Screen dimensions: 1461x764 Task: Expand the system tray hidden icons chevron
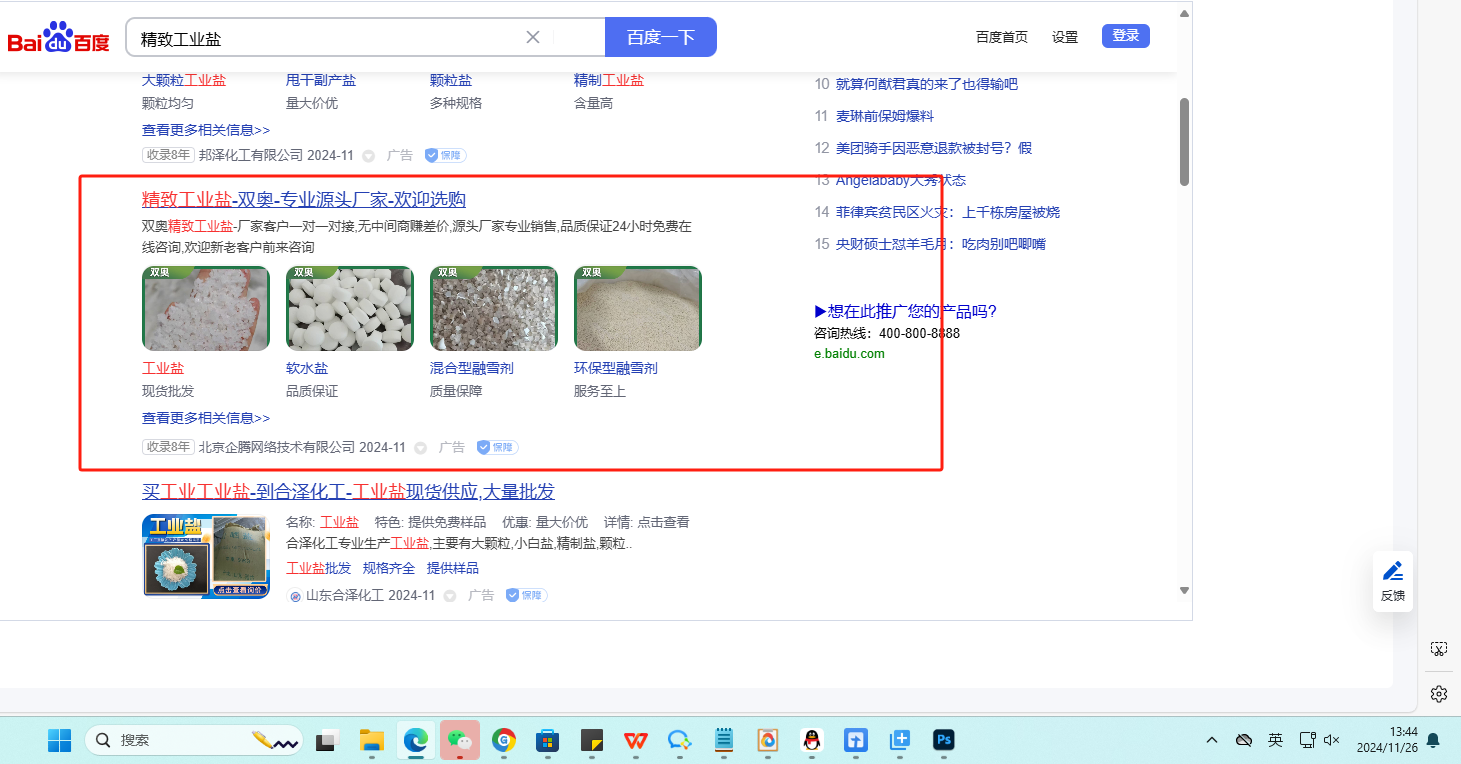tap(1212, 740)
